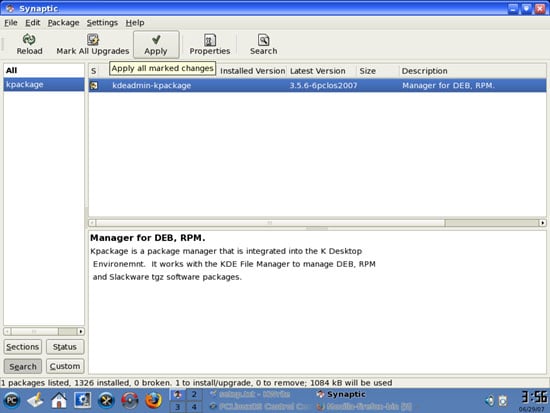Click package list scrollbar right arrow
This screenshot has height=413, width=550.
(542, 223)
